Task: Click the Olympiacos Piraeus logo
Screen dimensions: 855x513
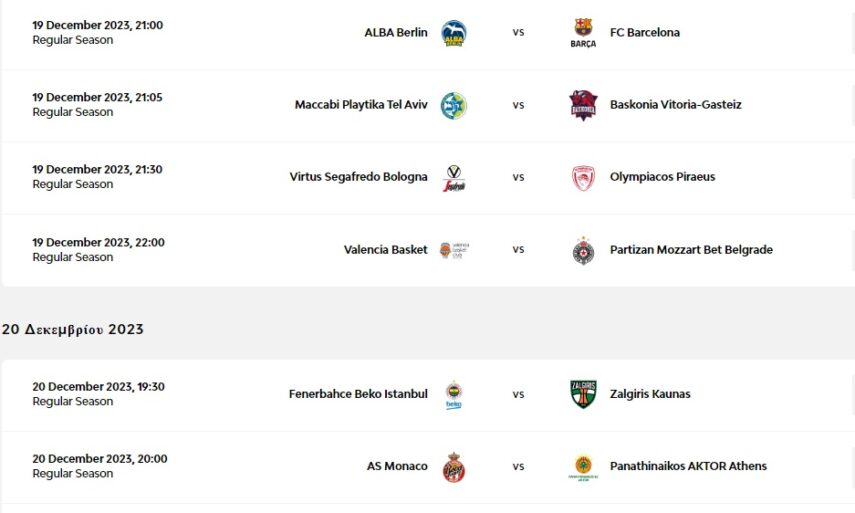Action: pos(583,178)
